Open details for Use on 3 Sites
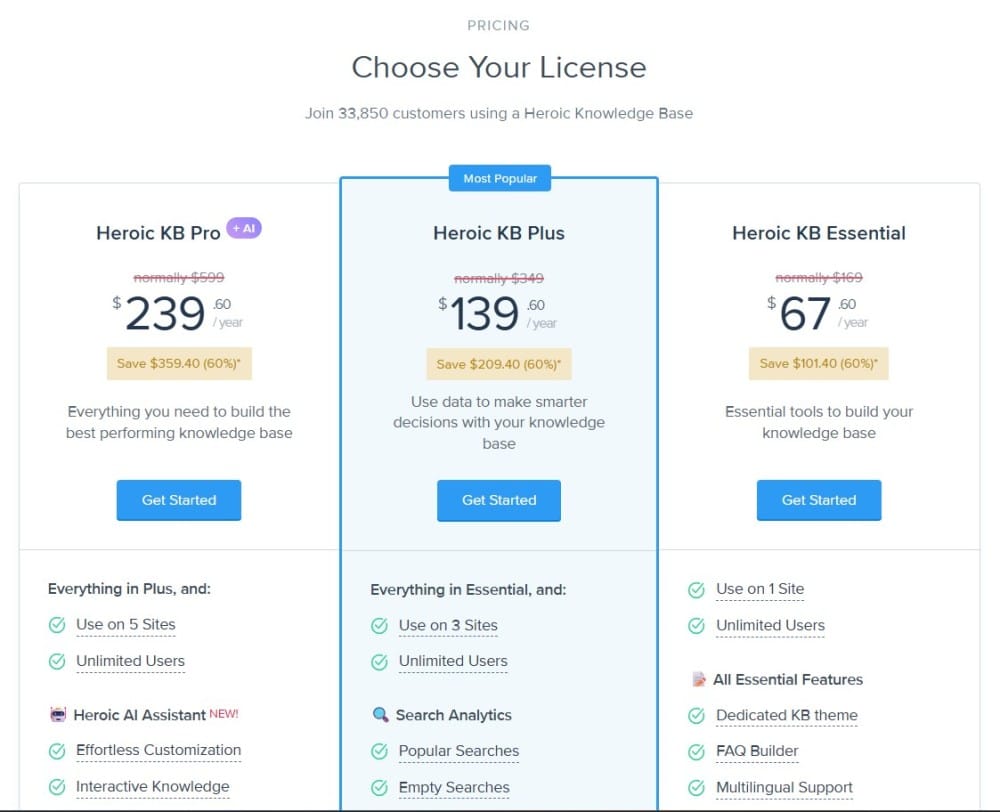 click(450, 625)
